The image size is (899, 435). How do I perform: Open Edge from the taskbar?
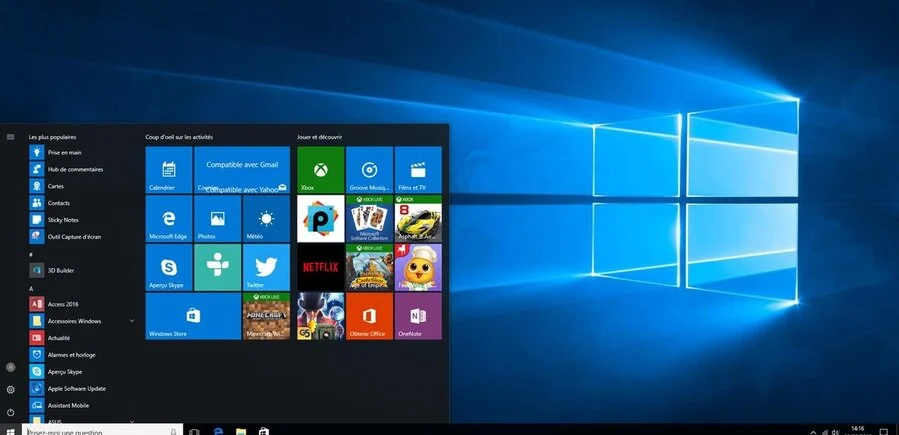pos(218,430)
